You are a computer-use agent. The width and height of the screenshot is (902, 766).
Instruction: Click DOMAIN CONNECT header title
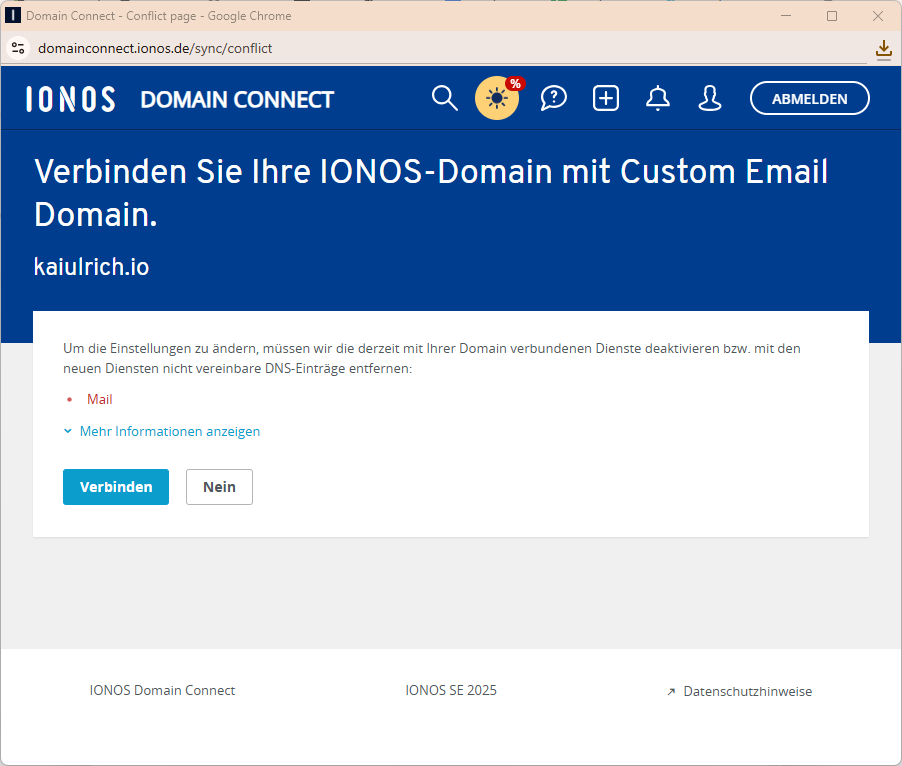(x=237, y=99)
